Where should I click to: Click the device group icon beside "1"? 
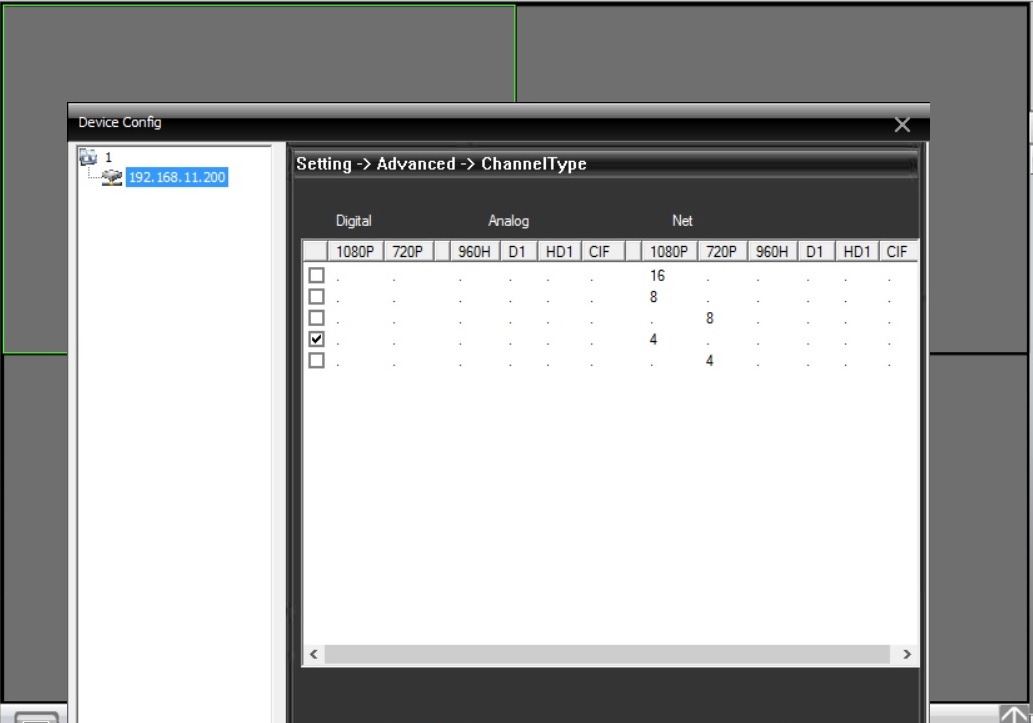tap(89, 157)
